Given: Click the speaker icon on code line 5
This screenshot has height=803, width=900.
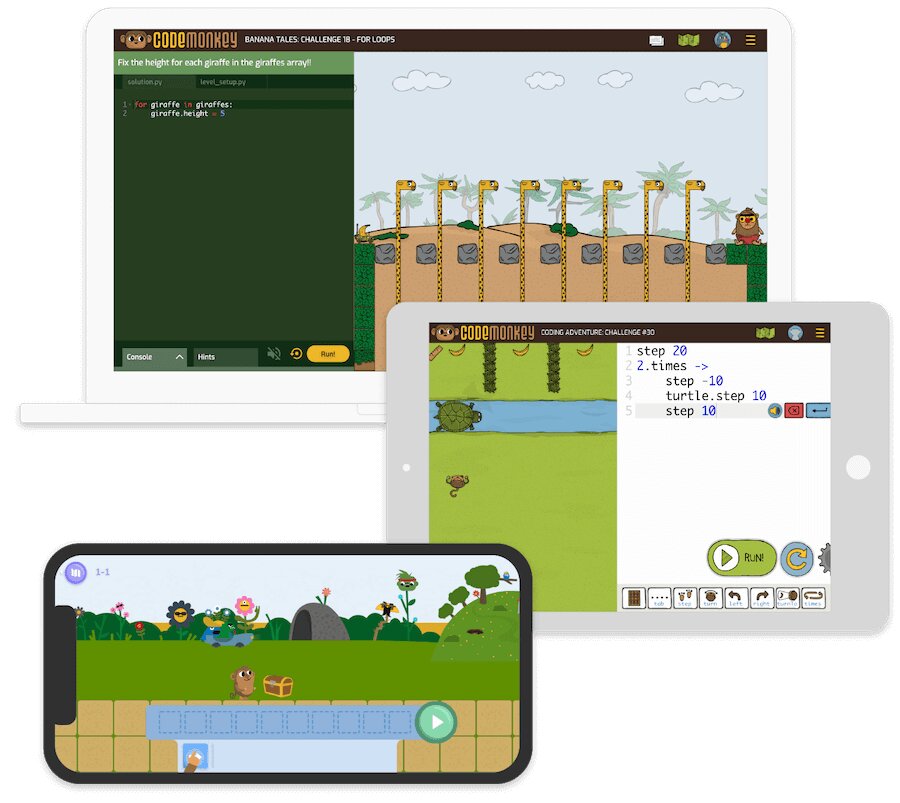Looking at the screenshot, I should pyautogui.click(x=775, y=411).
